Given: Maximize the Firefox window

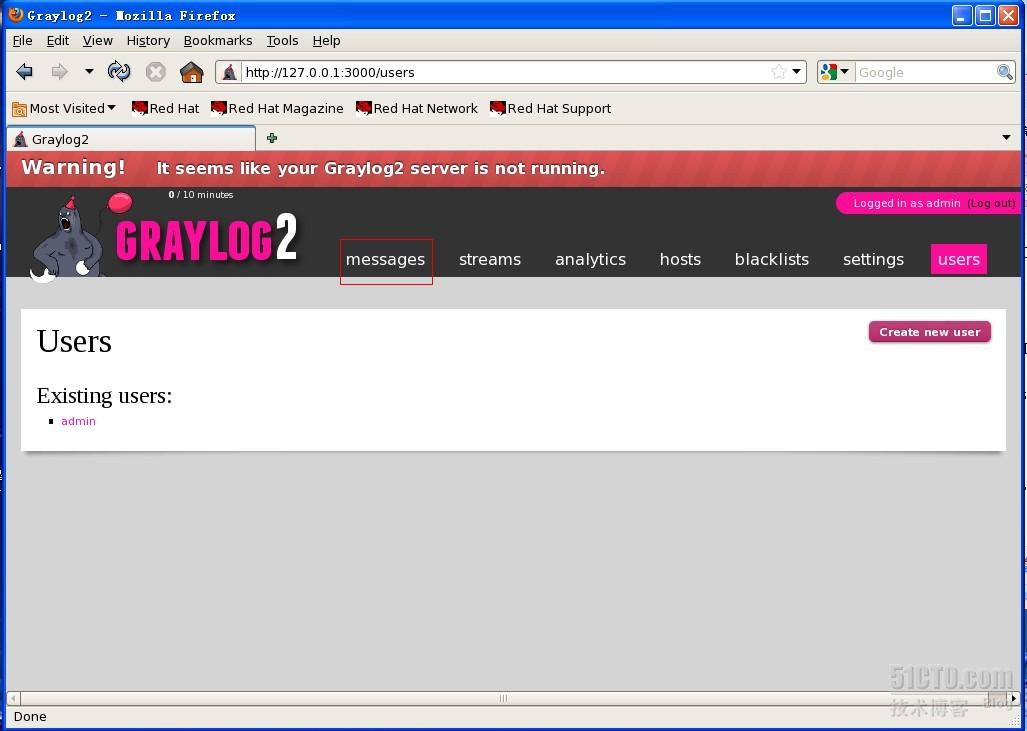Looking at the screenshot, I should click(x=984, y=15).
